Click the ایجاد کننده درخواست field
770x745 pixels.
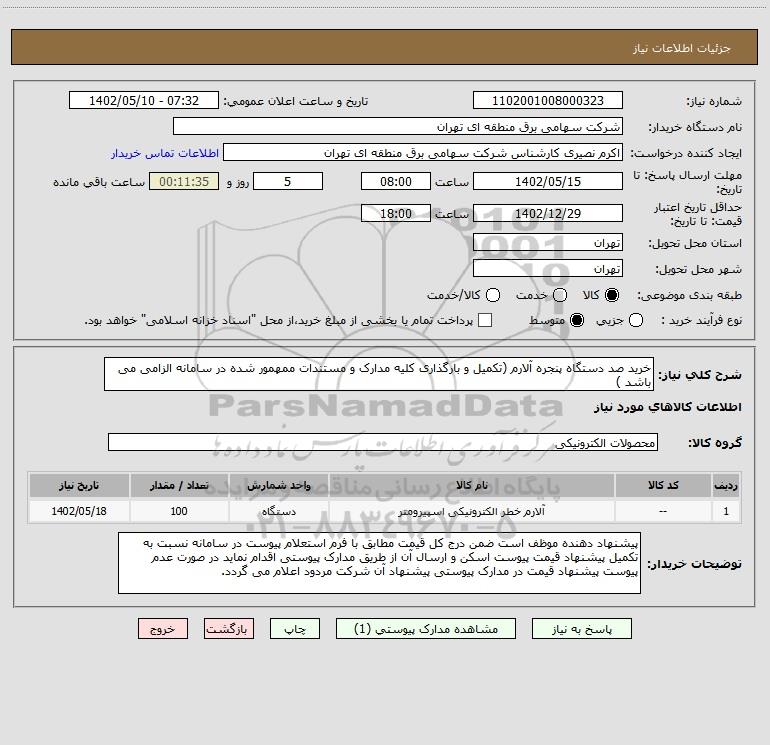pos(423,153)
